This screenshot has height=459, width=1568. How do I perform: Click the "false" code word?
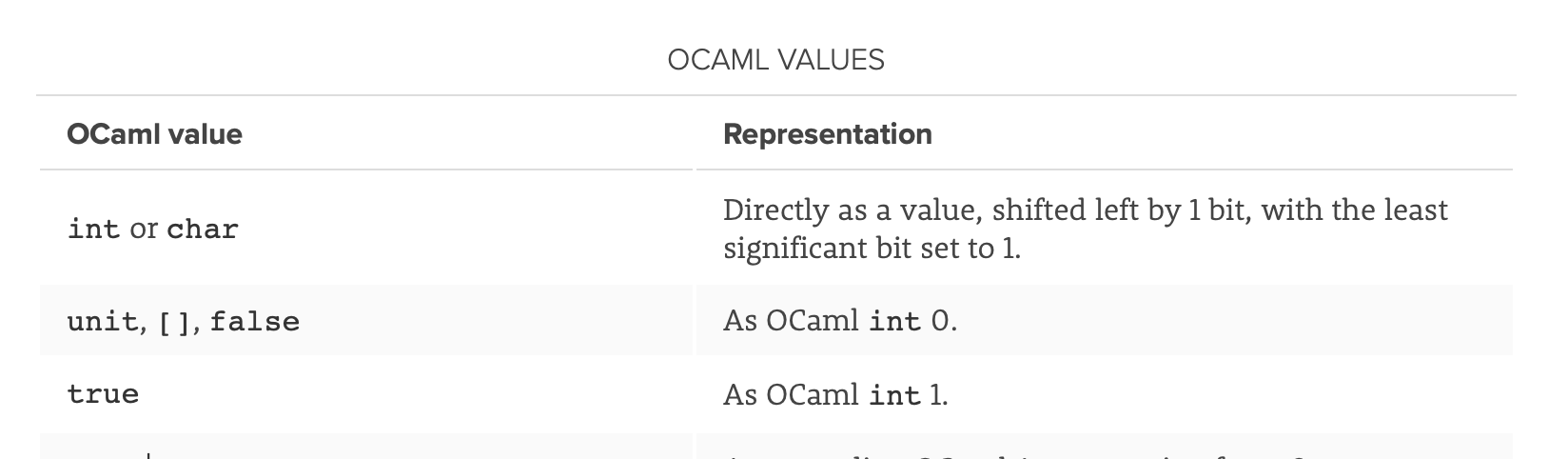[x=255, y=322]
